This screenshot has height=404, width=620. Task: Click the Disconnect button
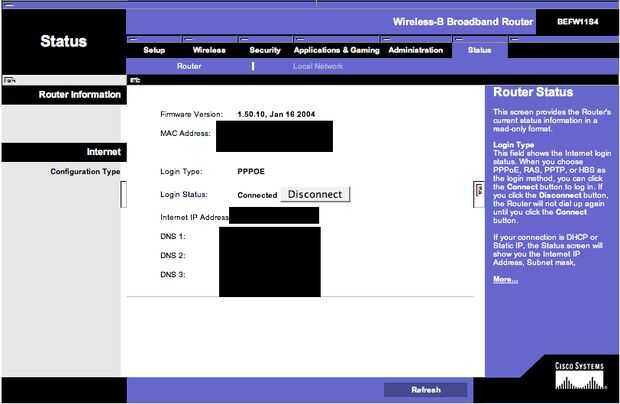pyautogui.click(x=315, y=194)
